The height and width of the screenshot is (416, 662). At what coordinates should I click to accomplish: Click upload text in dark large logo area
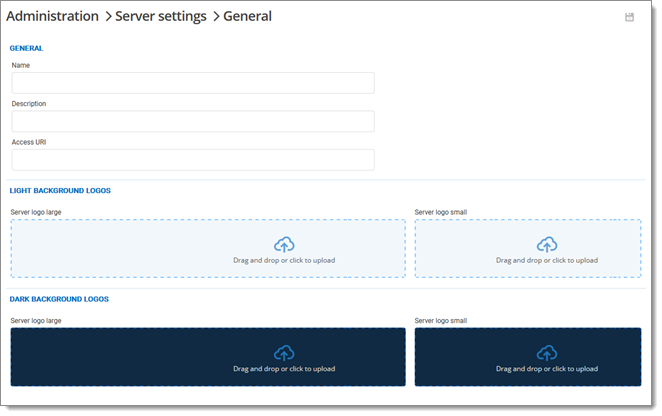[284, 369]
